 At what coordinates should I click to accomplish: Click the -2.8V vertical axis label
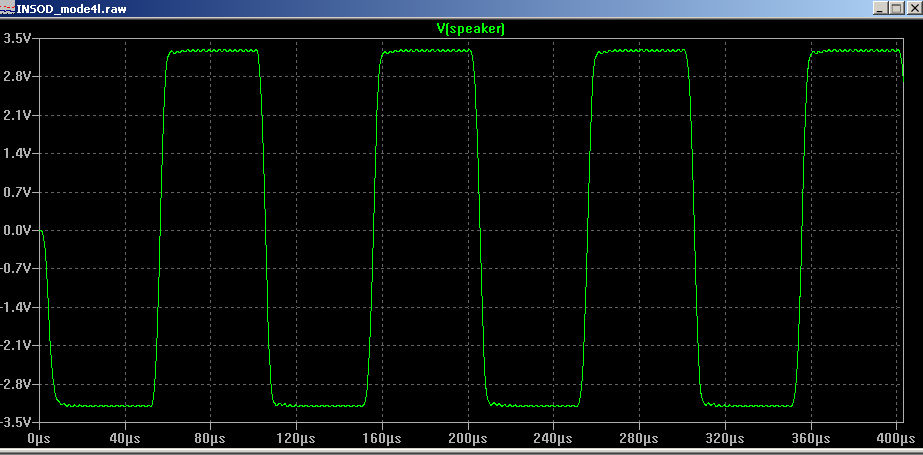(x=16, y=384)
